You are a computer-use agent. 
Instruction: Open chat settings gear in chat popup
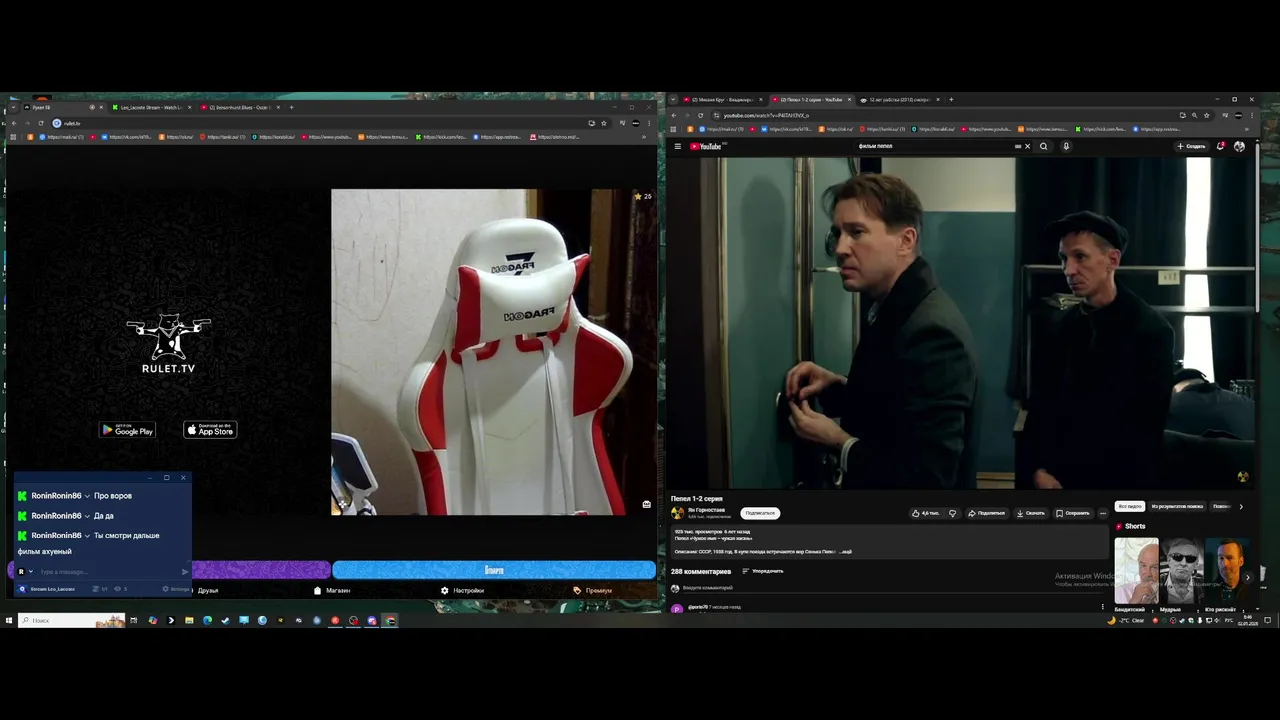point(165,589)
